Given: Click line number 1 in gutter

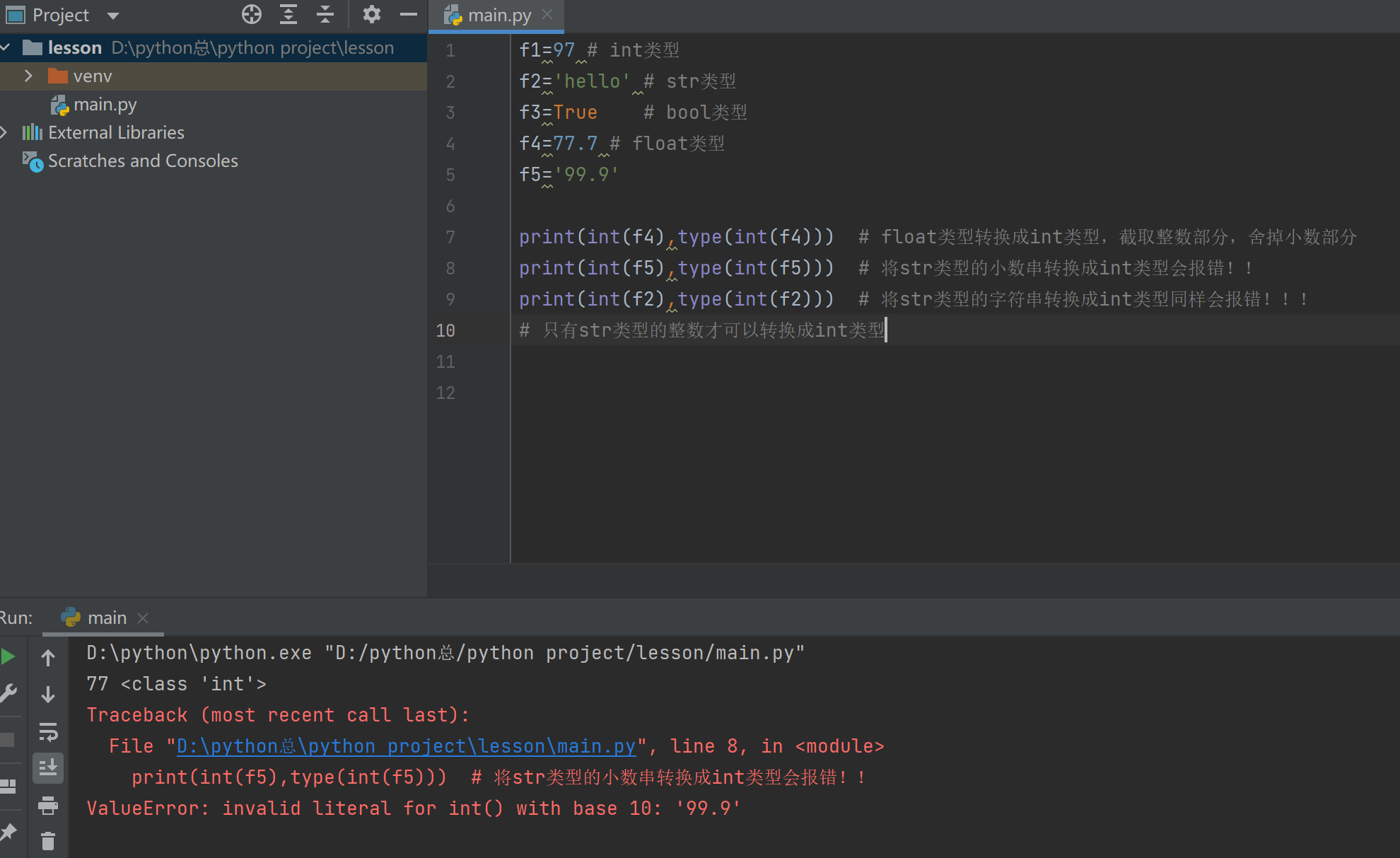Looking at the screenshot, I should 450,50.
